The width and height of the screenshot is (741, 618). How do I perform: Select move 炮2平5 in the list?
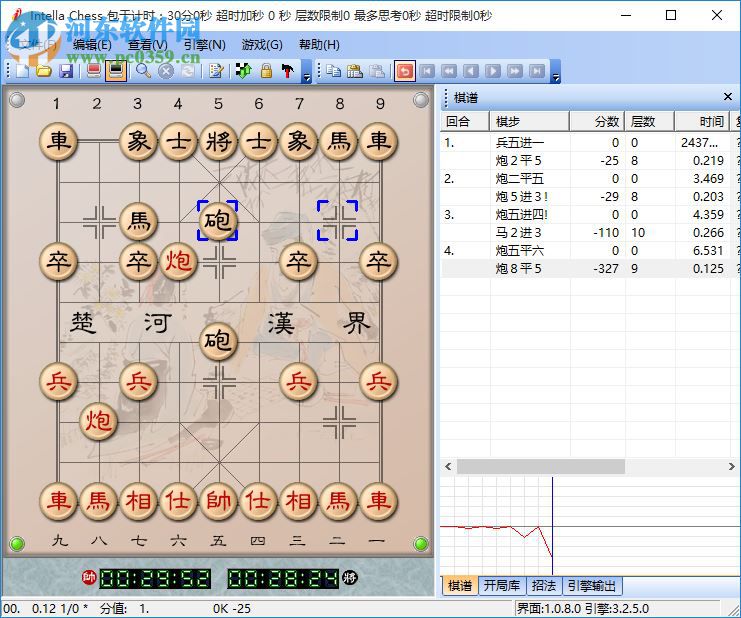coord(518,161)
